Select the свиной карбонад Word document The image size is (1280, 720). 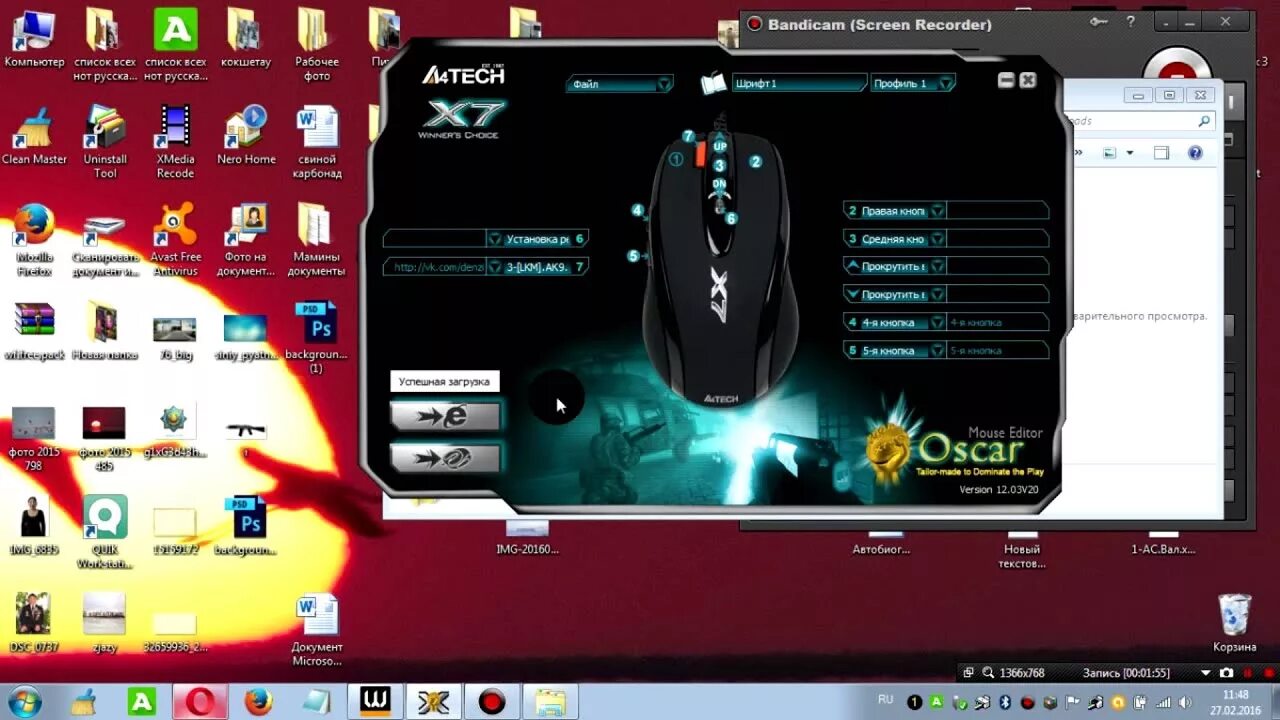coord(317,142)
